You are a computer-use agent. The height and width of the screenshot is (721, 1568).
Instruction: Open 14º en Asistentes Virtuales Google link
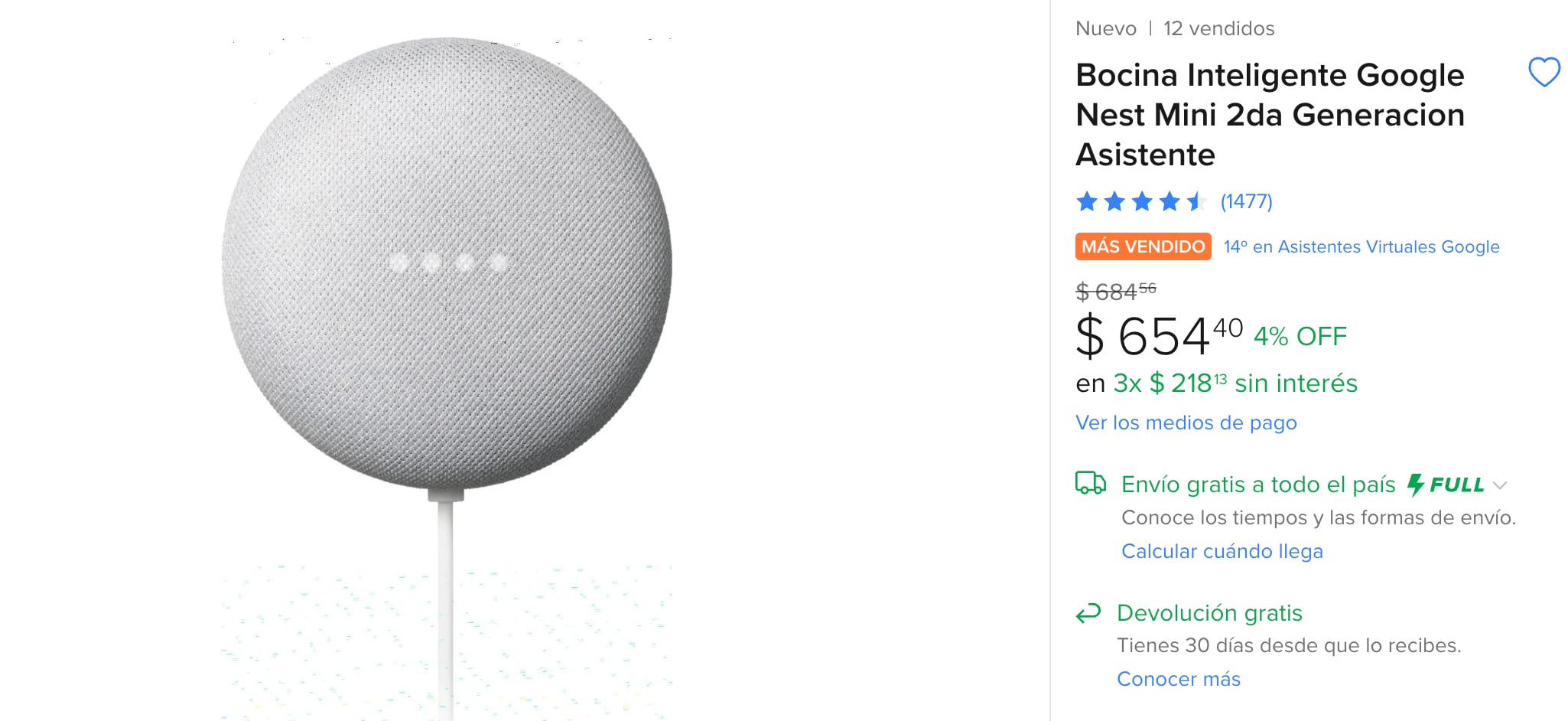1361,246
